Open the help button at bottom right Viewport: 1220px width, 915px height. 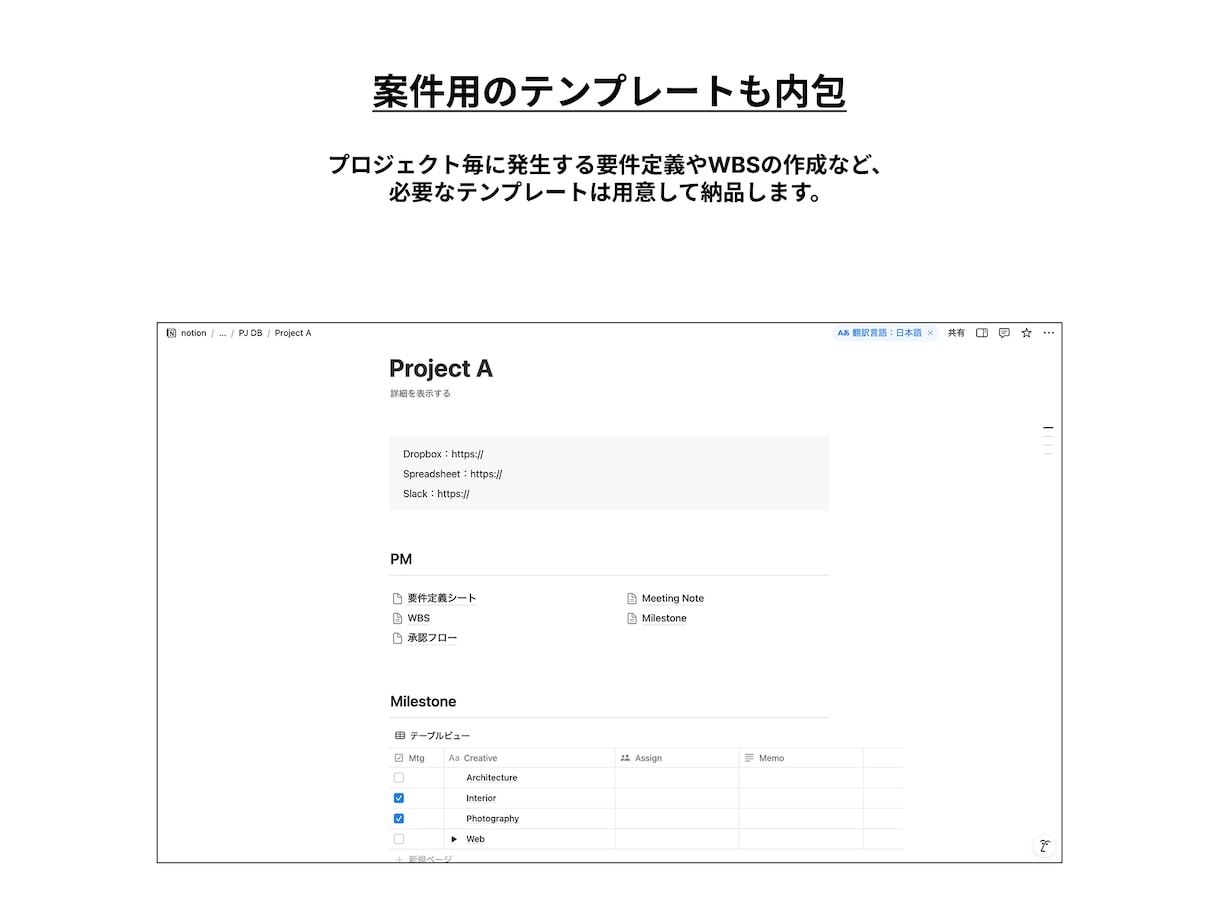tap(1043, 846)
